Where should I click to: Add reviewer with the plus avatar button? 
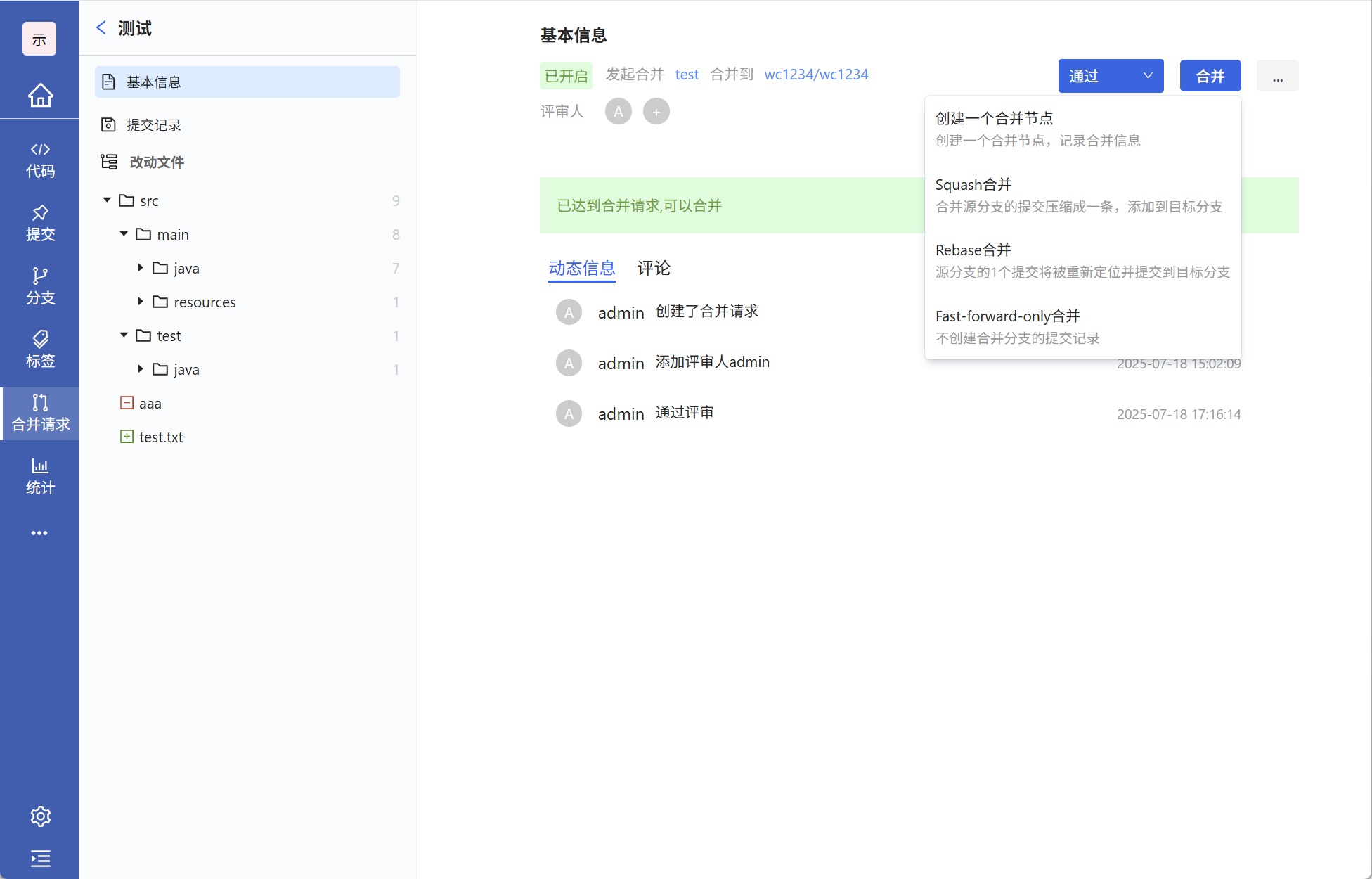pos(656,112)
